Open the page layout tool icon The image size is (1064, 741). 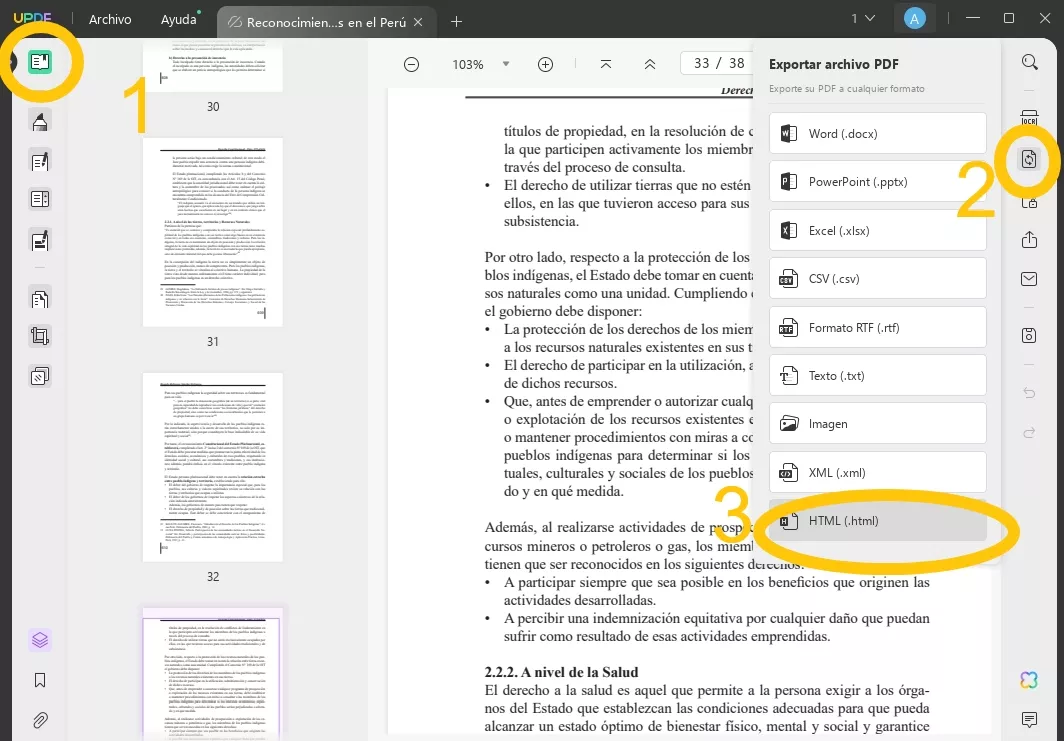pos(40,199)
